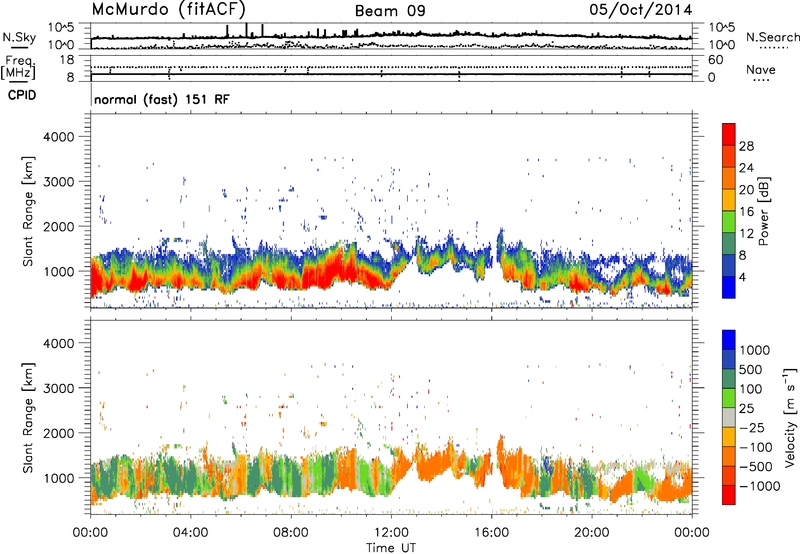This screenshot has height=554, width=800.
Task: Click the 12:00 time axis label
Action: tap(391, 532)
